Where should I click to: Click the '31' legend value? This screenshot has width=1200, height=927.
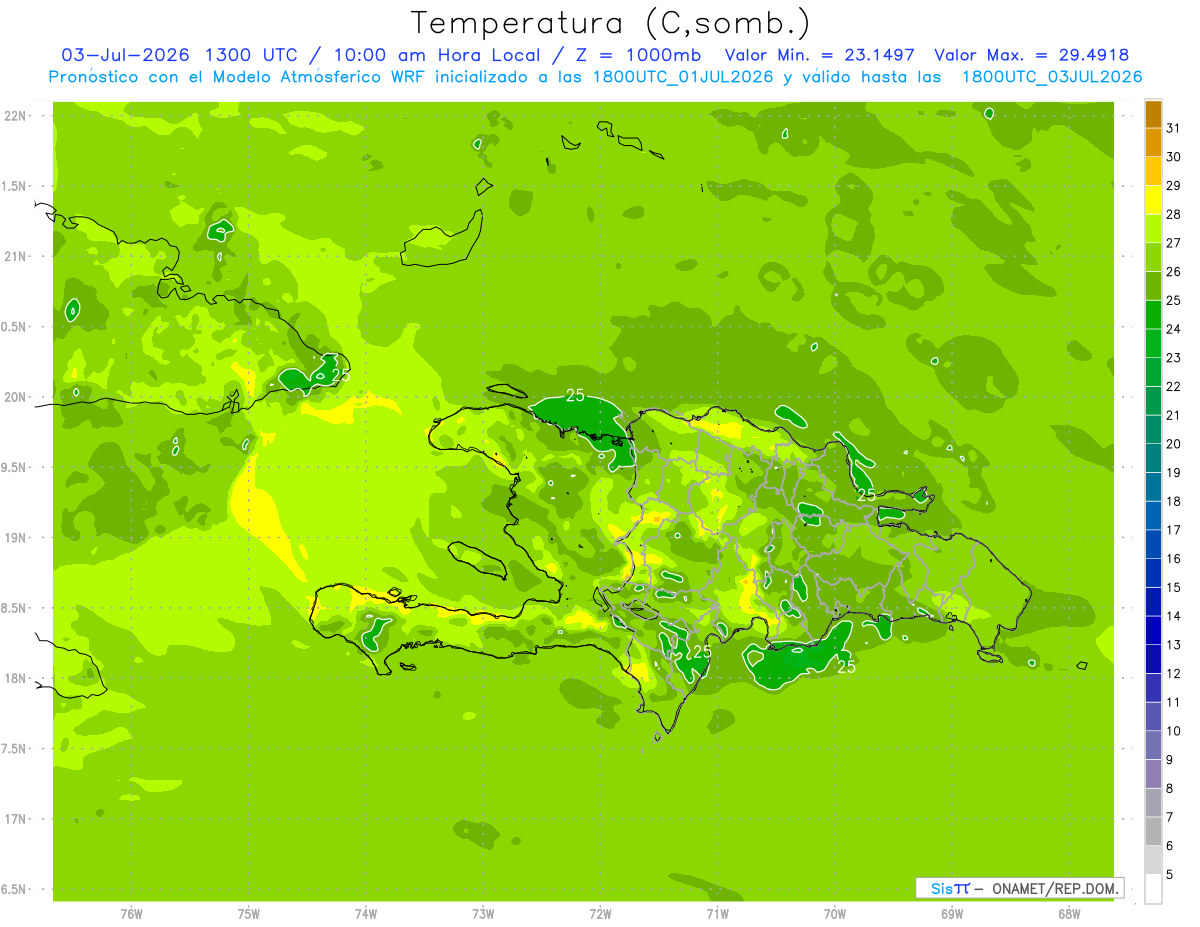(x=1173, y=128)
